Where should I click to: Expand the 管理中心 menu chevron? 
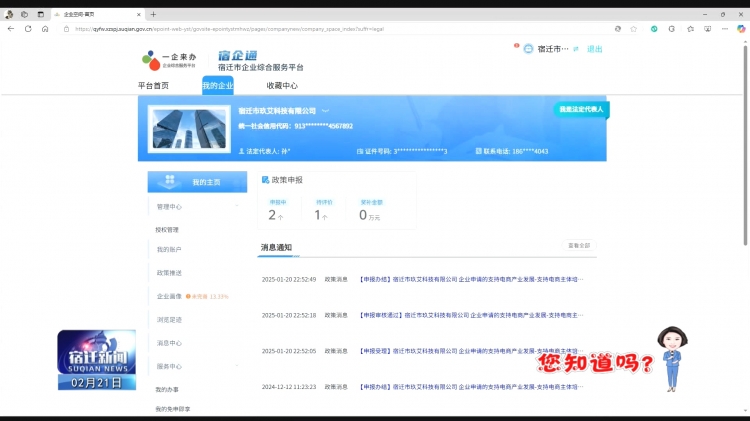(x=237, y=206)
